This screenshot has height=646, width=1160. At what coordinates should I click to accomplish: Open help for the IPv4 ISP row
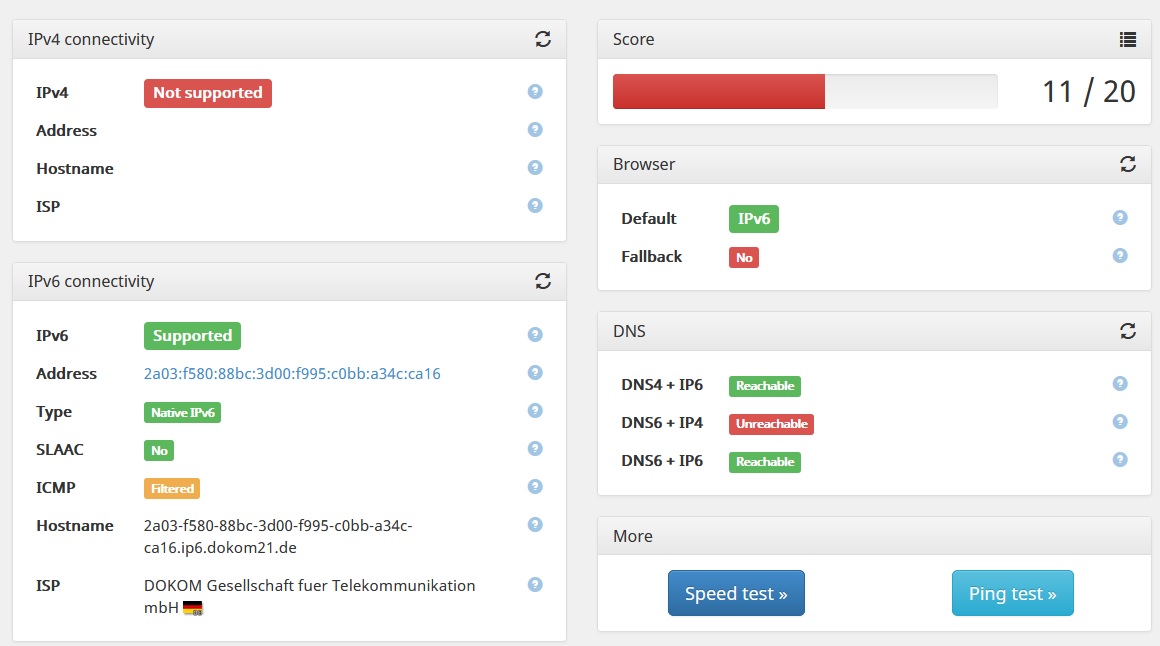click(535, 206)
